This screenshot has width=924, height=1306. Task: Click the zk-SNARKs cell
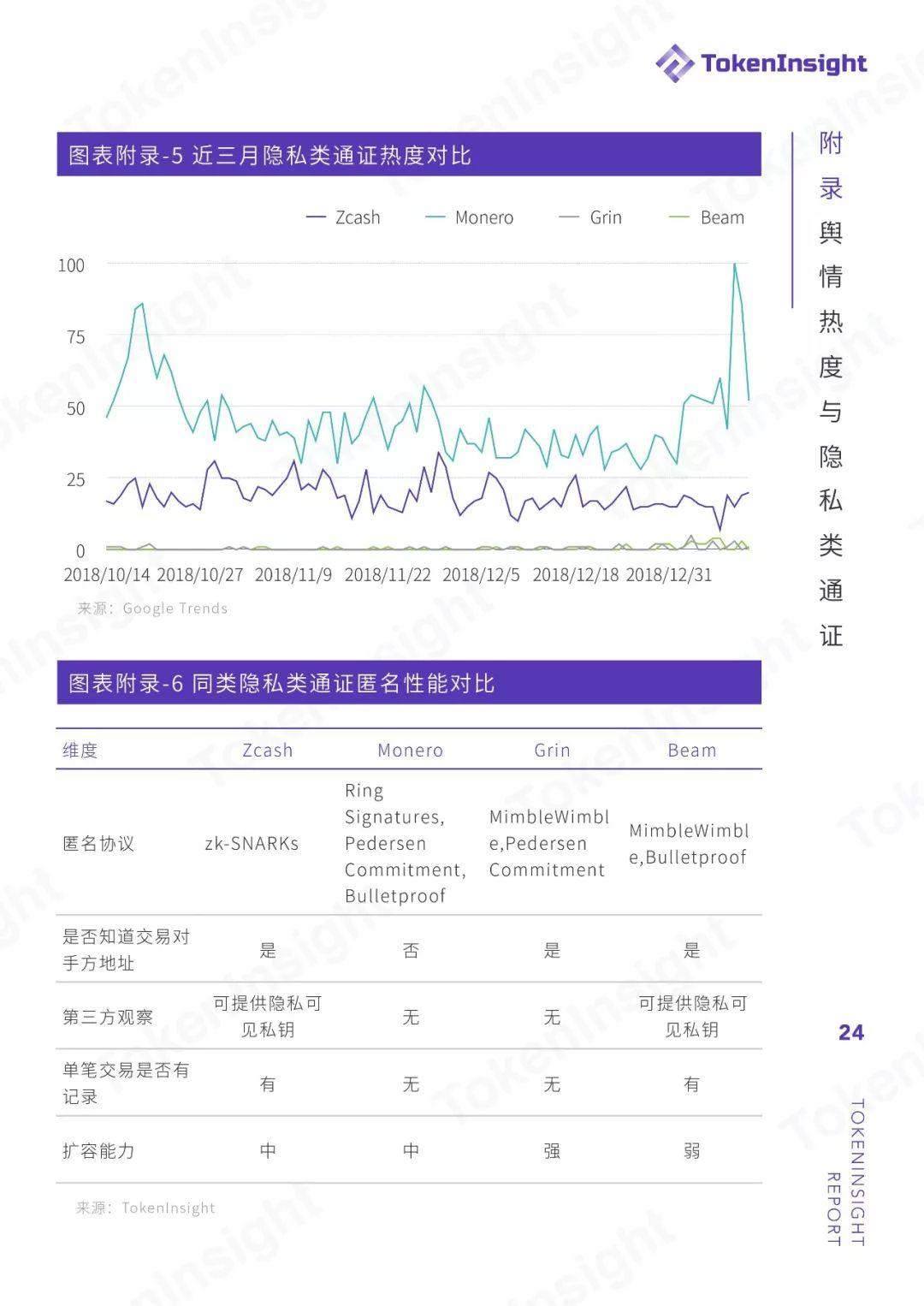(252, 844)
